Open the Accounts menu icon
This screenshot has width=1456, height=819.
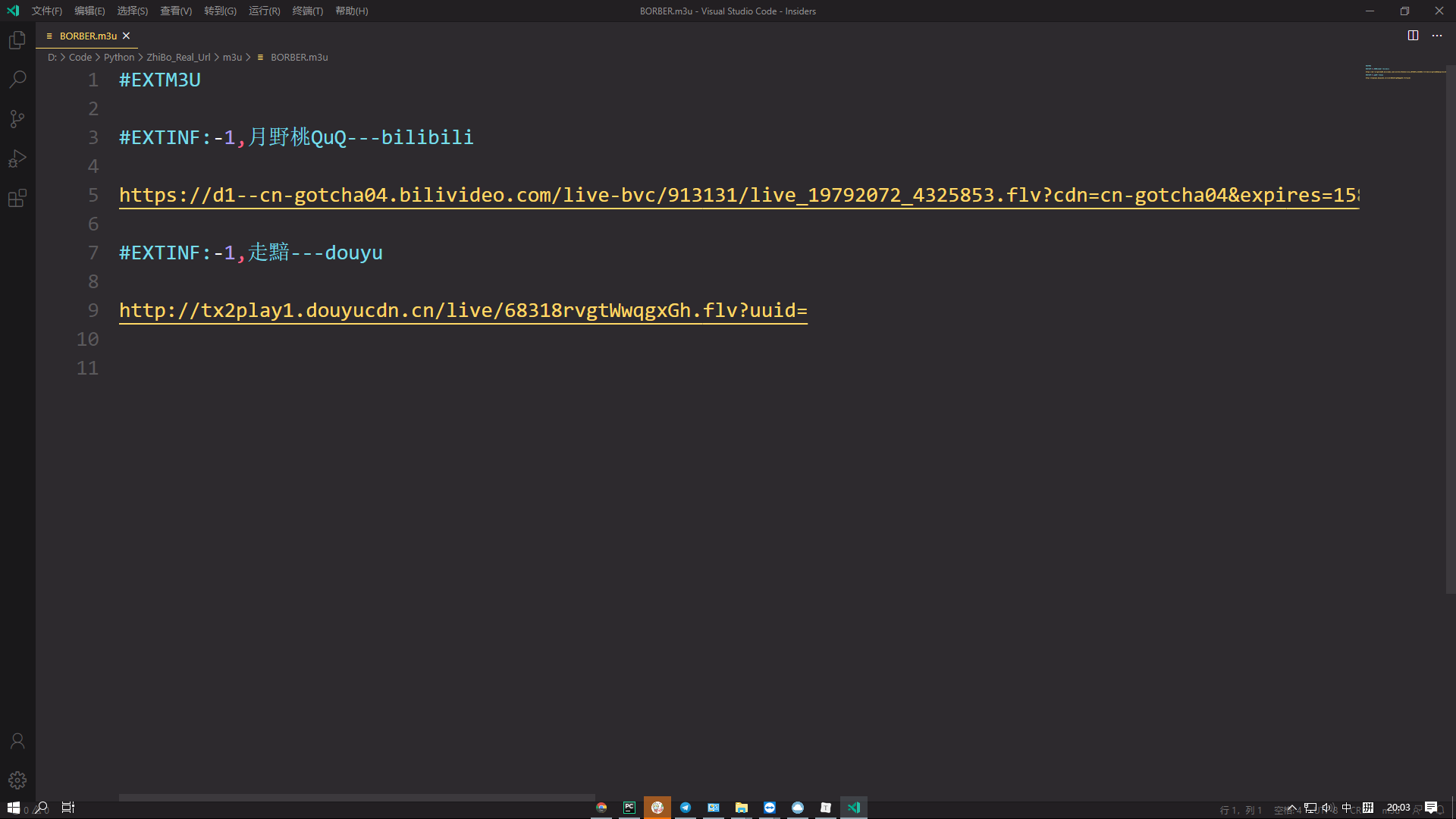17,741
